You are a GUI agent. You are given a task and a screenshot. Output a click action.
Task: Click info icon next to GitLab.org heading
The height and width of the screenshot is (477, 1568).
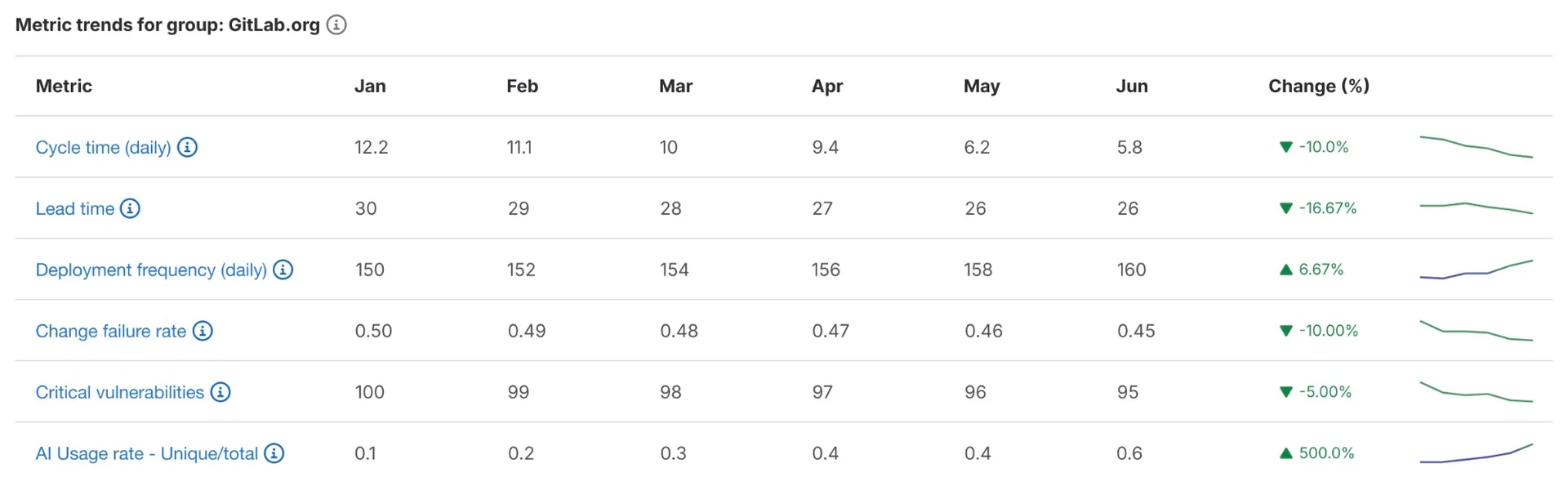click(336, 25)
